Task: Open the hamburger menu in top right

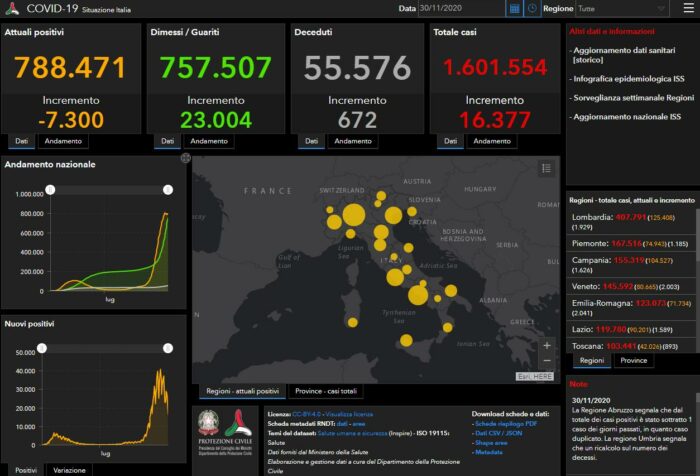Action: [x=688, y=8]
